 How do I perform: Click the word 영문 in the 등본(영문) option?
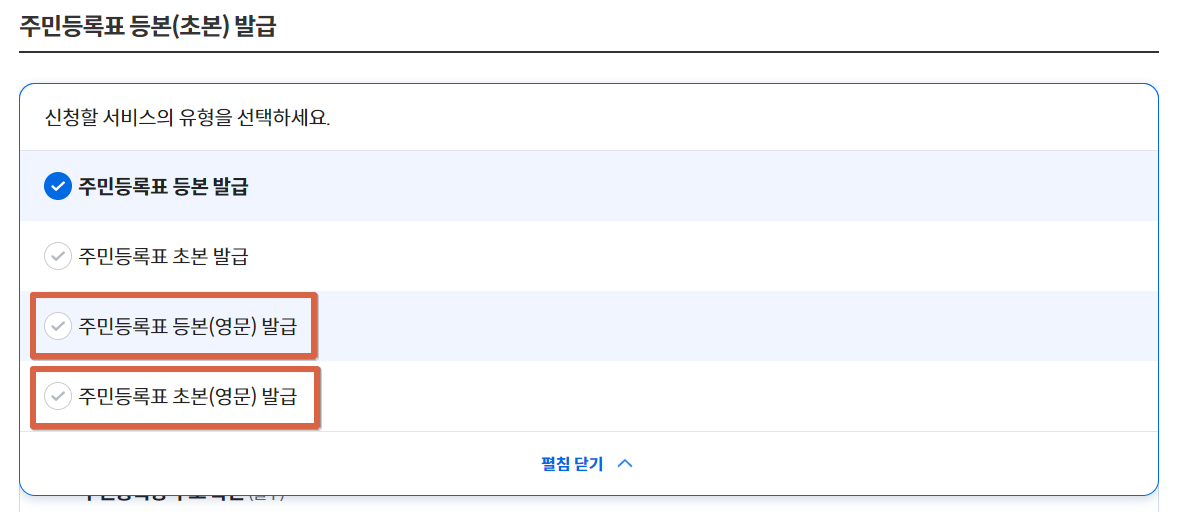pyautogui.click(x=236, y=326)
